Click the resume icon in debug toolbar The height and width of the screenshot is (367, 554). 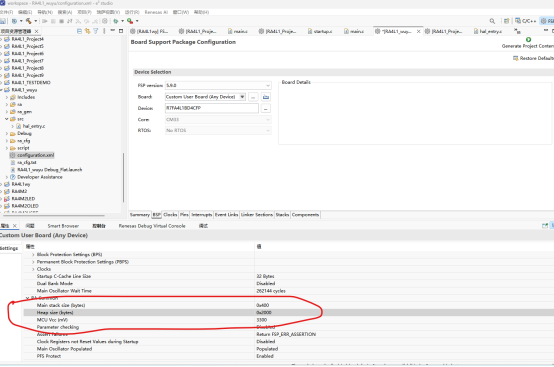[x=45, y=21]
